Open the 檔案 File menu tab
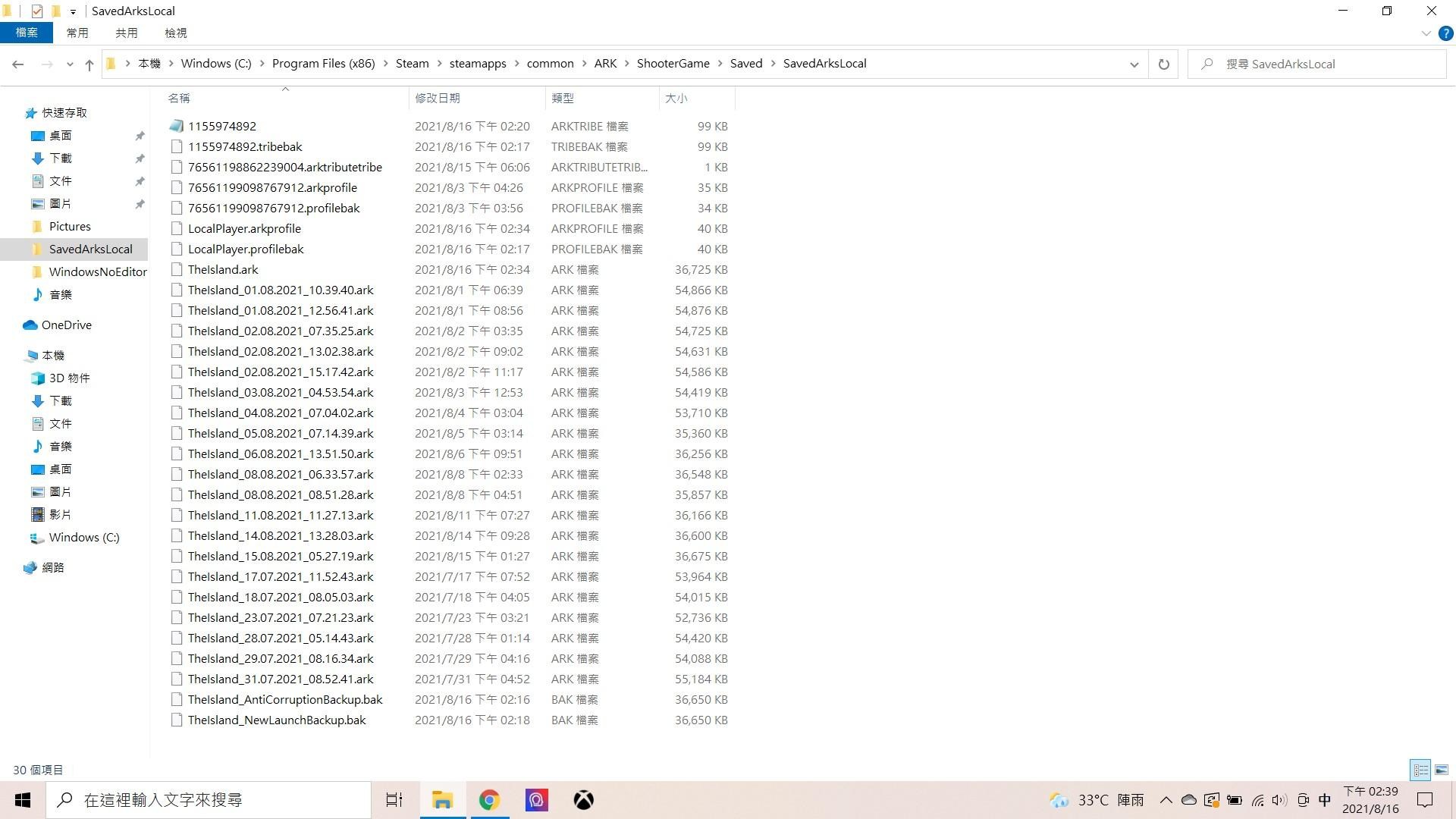1456x819 pixels. pyautogui.click(x=27, y=33)
